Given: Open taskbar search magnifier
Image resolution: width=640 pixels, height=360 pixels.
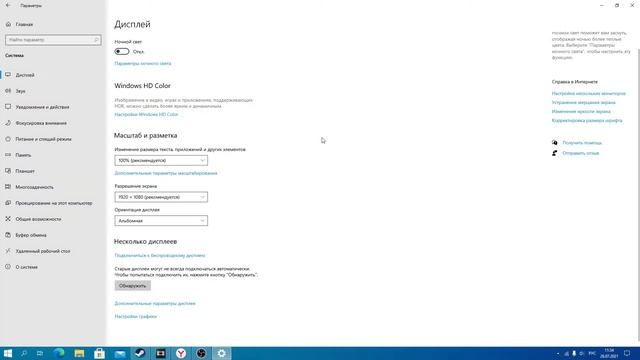Looking at the screenshot, I should [24, 353].
